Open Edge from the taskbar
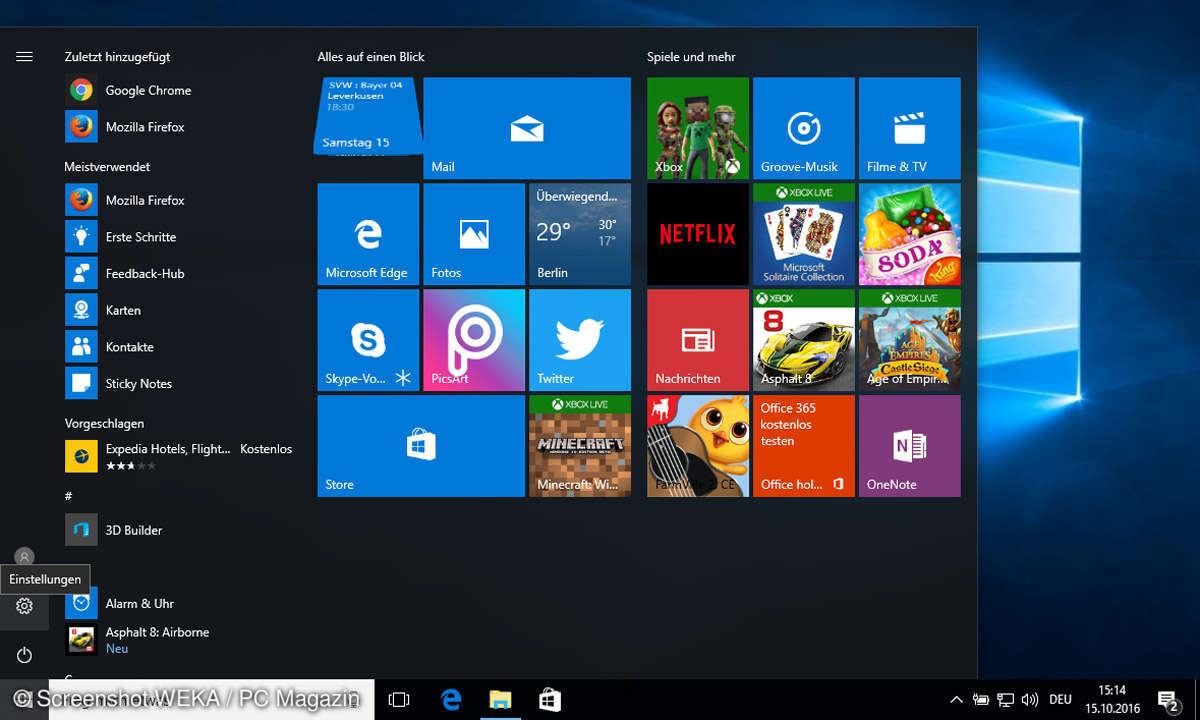The width and height of the screenshot is (1200, 720). coord(450,700)
